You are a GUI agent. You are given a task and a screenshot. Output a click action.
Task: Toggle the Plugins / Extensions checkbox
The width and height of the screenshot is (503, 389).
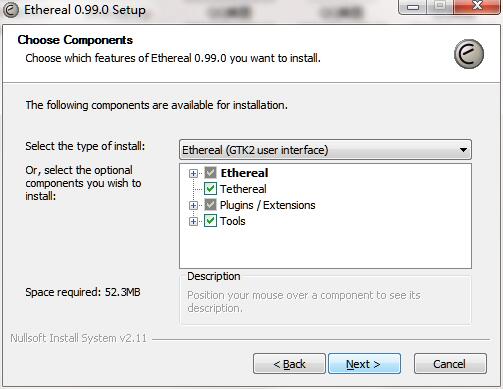point(210,205)
